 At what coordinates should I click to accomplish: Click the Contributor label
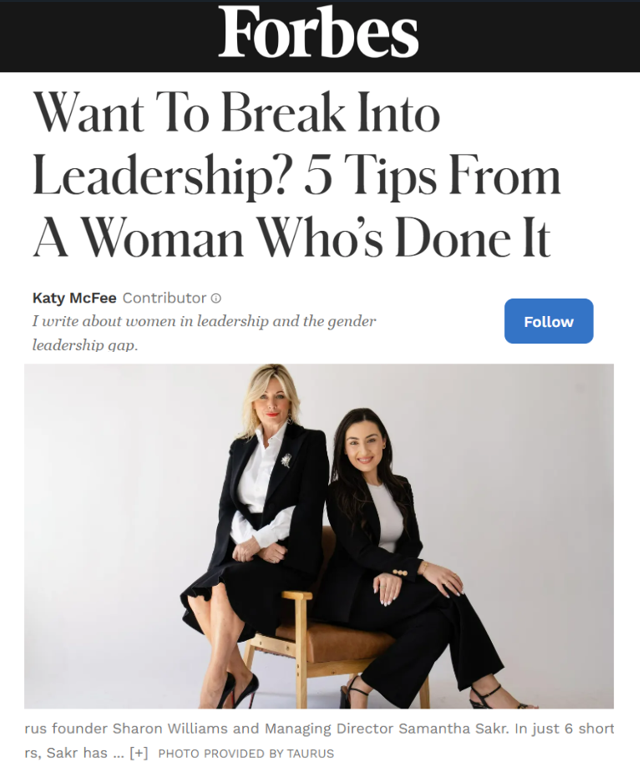tap(164, 298)
